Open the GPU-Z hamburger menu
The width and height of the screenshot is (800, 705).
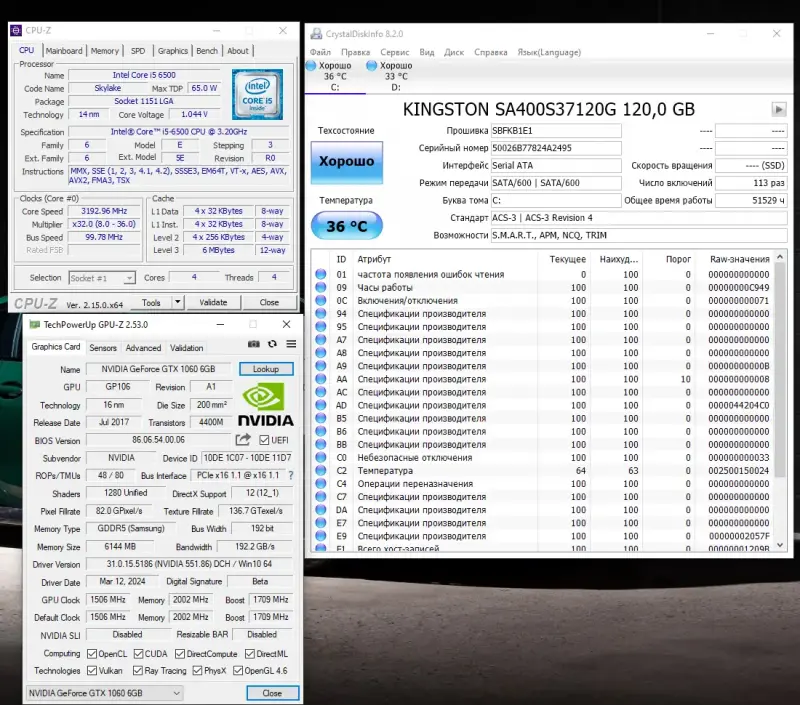click(x=291, y=344)
